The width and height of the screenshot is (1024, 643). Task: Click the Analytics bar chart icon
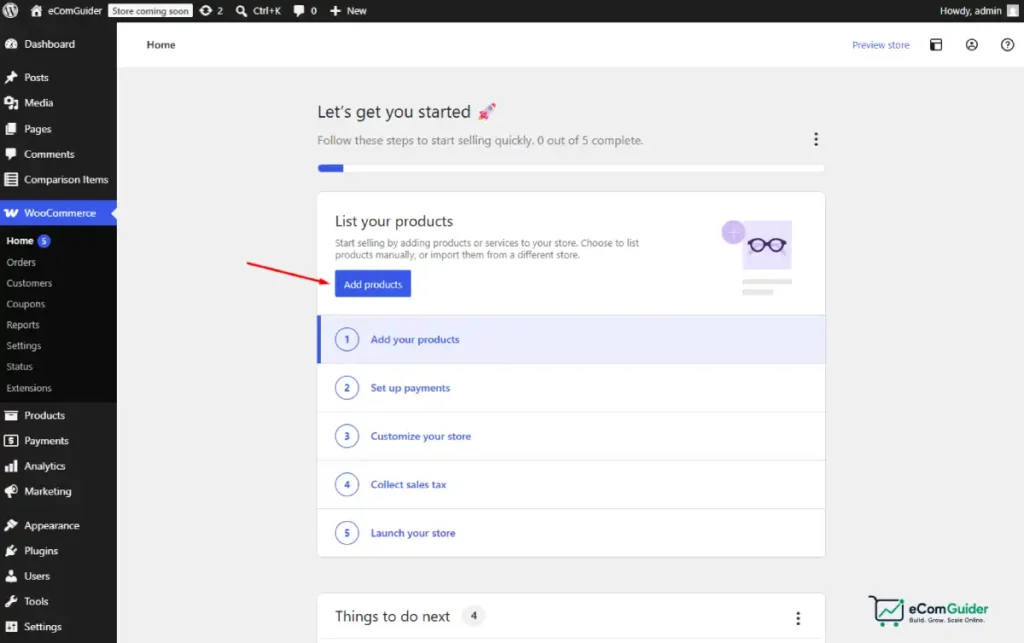(x=11, y=466)
